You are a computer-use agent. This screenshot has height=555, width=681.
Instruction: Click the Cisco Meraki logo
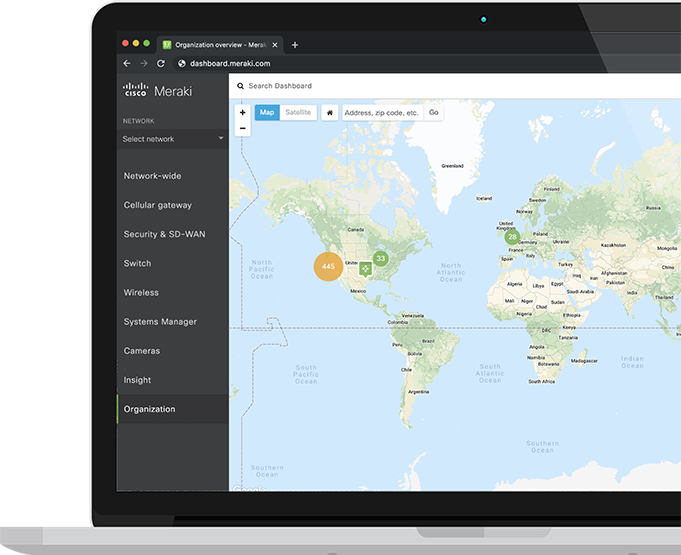click(157, 90)
